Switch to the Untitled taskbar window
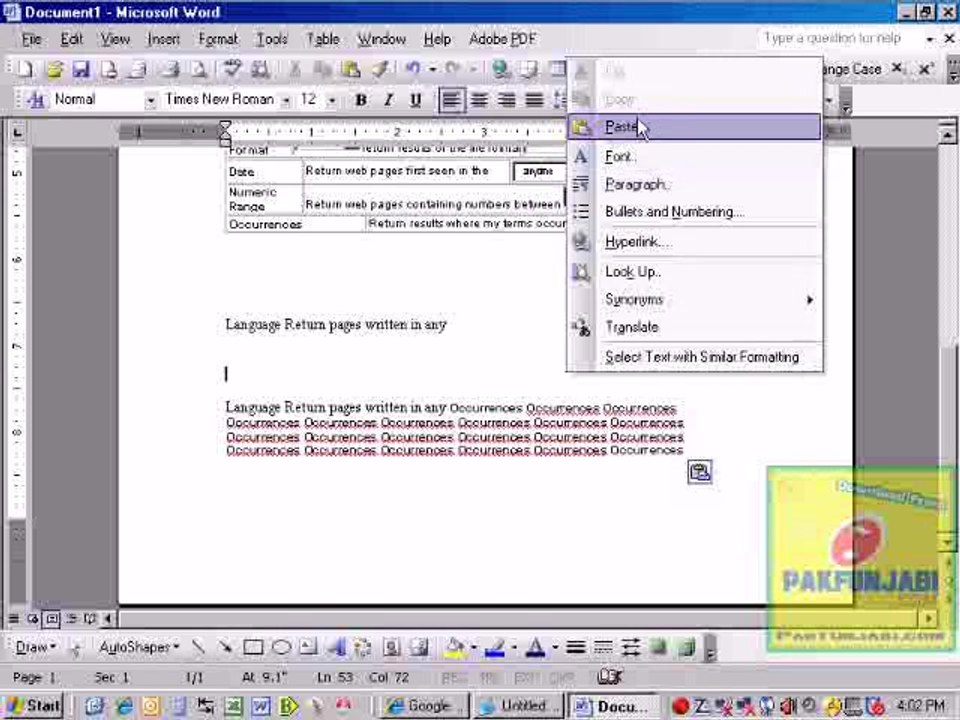This screenshot has width=960, height=720. 519,706
